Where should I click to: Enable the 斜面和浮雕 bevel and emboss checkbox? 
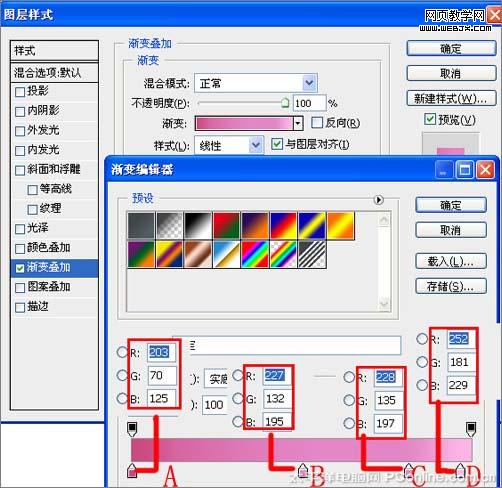point(20,170)
